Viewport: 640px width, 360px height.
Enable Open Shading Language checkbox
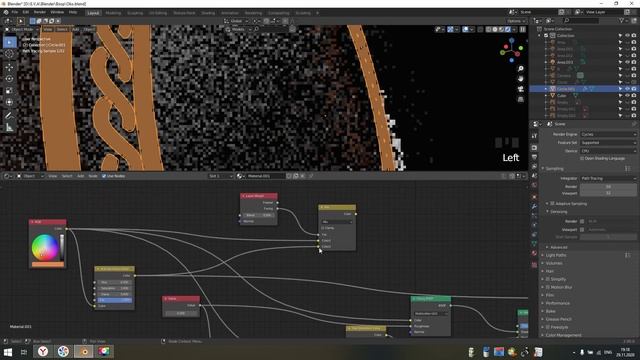pos(582,158)
